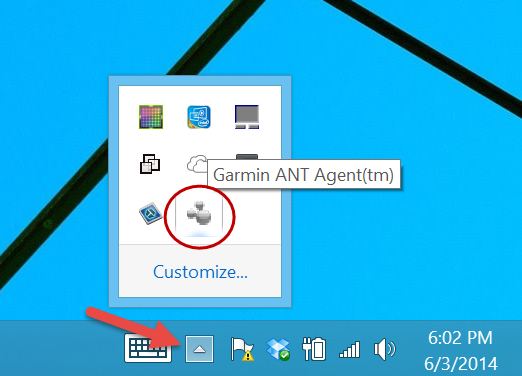Screen dimensions: 522x376
Task: Click the 6/3/2014 date on the taskbar
Action: pyautogui.click(x=461, y=363)
